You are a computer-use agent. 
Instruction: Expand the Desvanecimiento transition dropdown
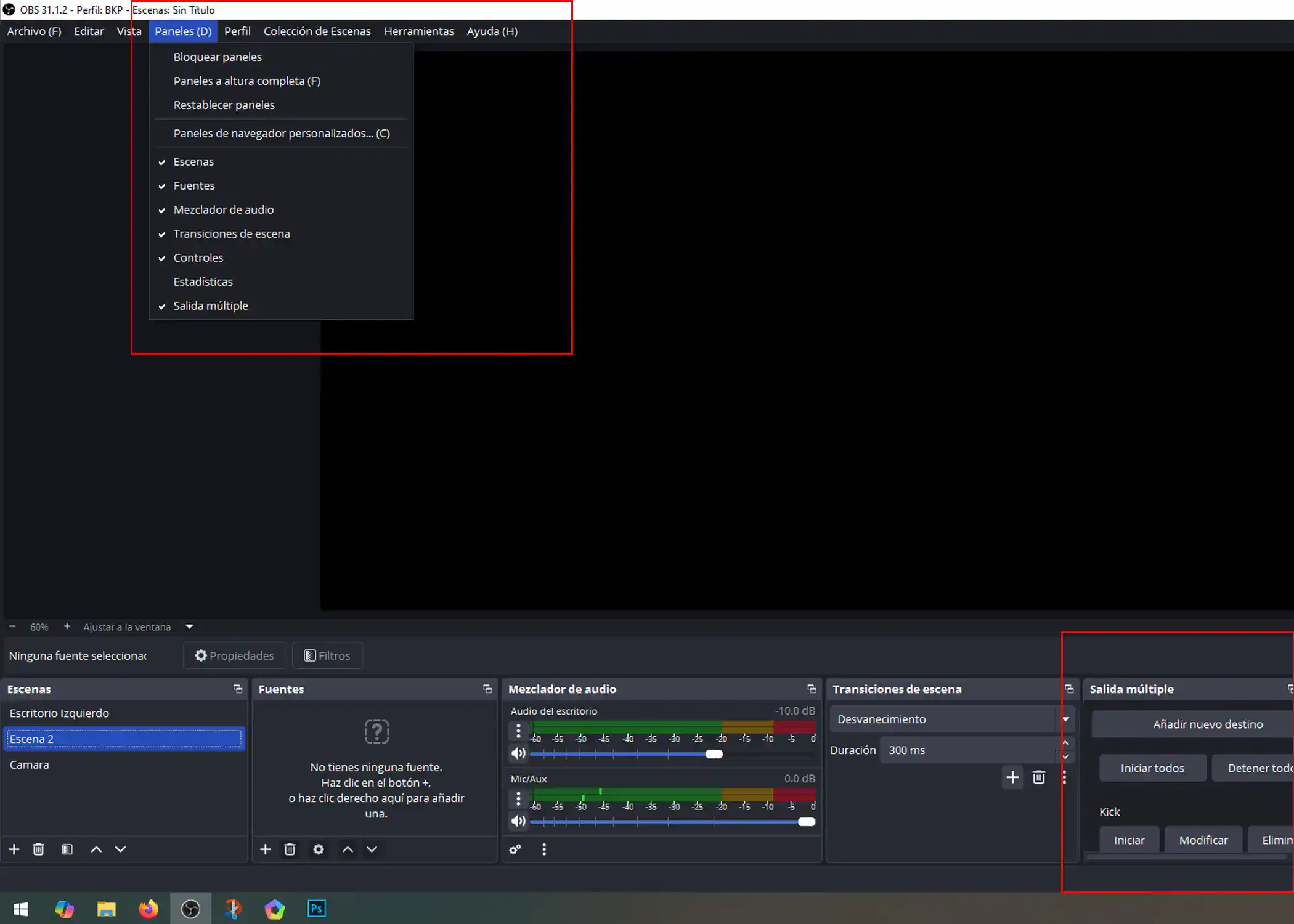(x=1065, y=719)
